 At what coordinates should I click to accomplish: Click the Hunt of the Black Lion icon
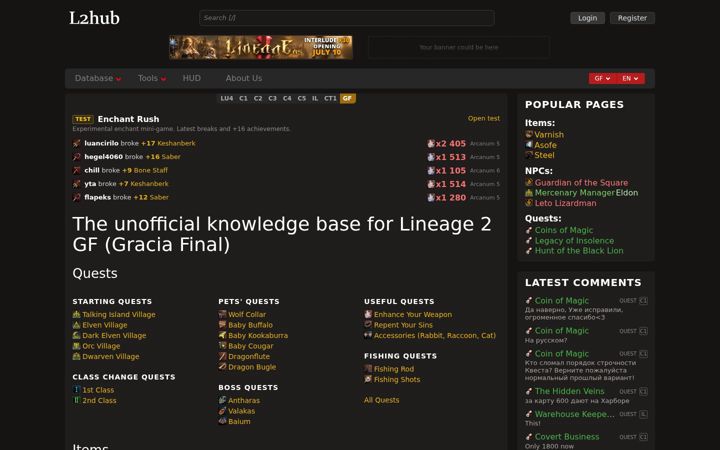(x=529, y=250)
